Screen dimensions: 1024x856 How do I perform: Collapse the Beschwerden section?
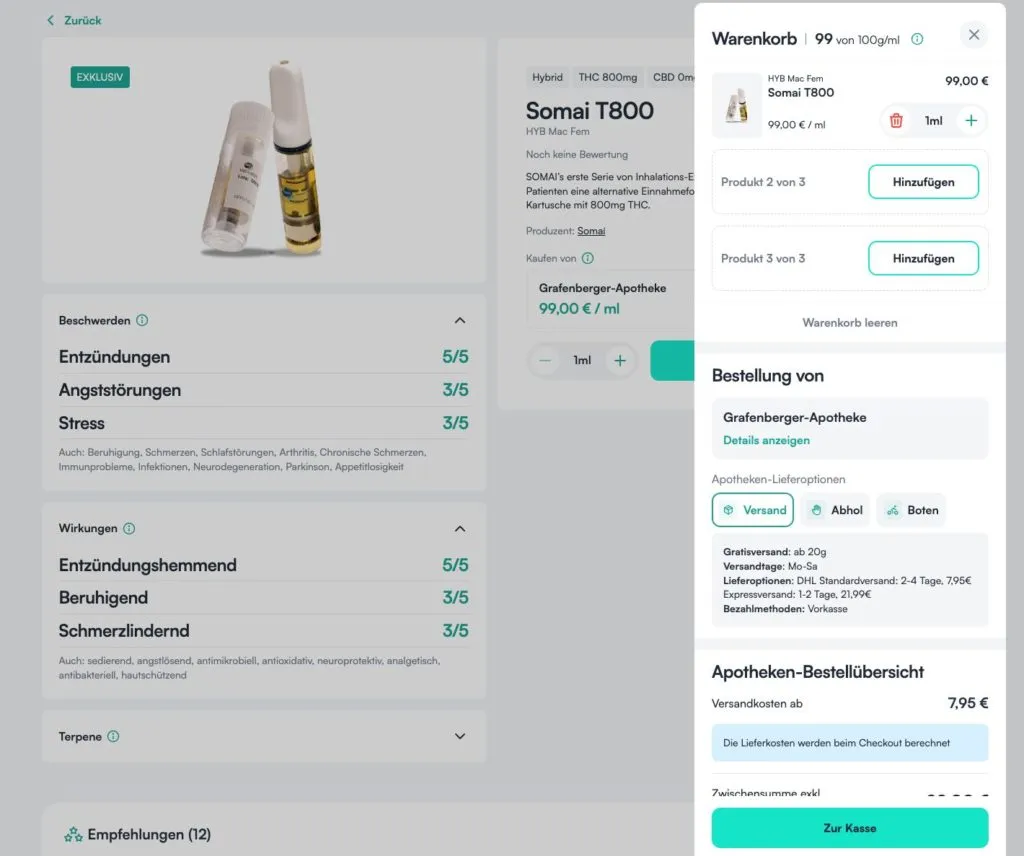460,320
